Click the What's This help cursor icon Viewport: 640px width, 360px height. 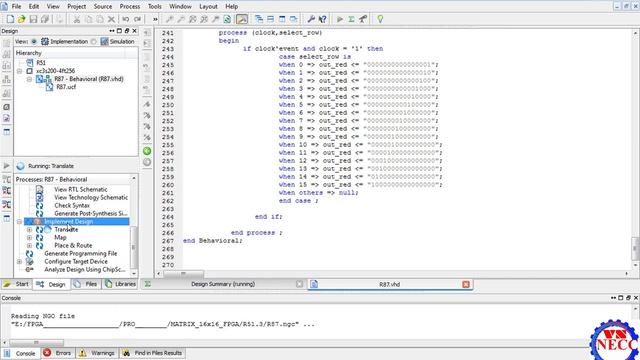click(322, 19)
